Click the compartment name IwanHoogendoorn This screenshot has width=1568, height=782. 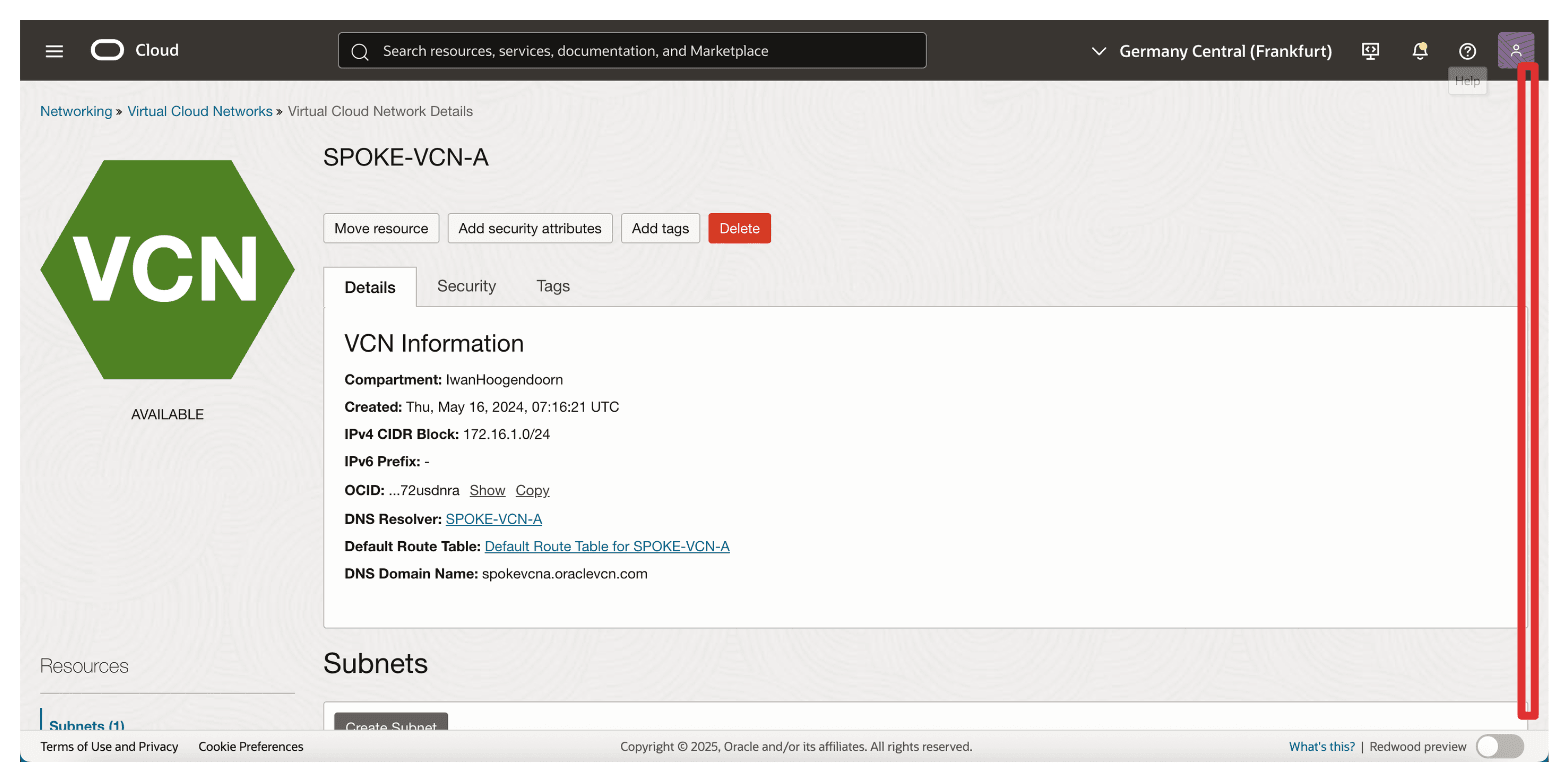[x=505, y=380]
